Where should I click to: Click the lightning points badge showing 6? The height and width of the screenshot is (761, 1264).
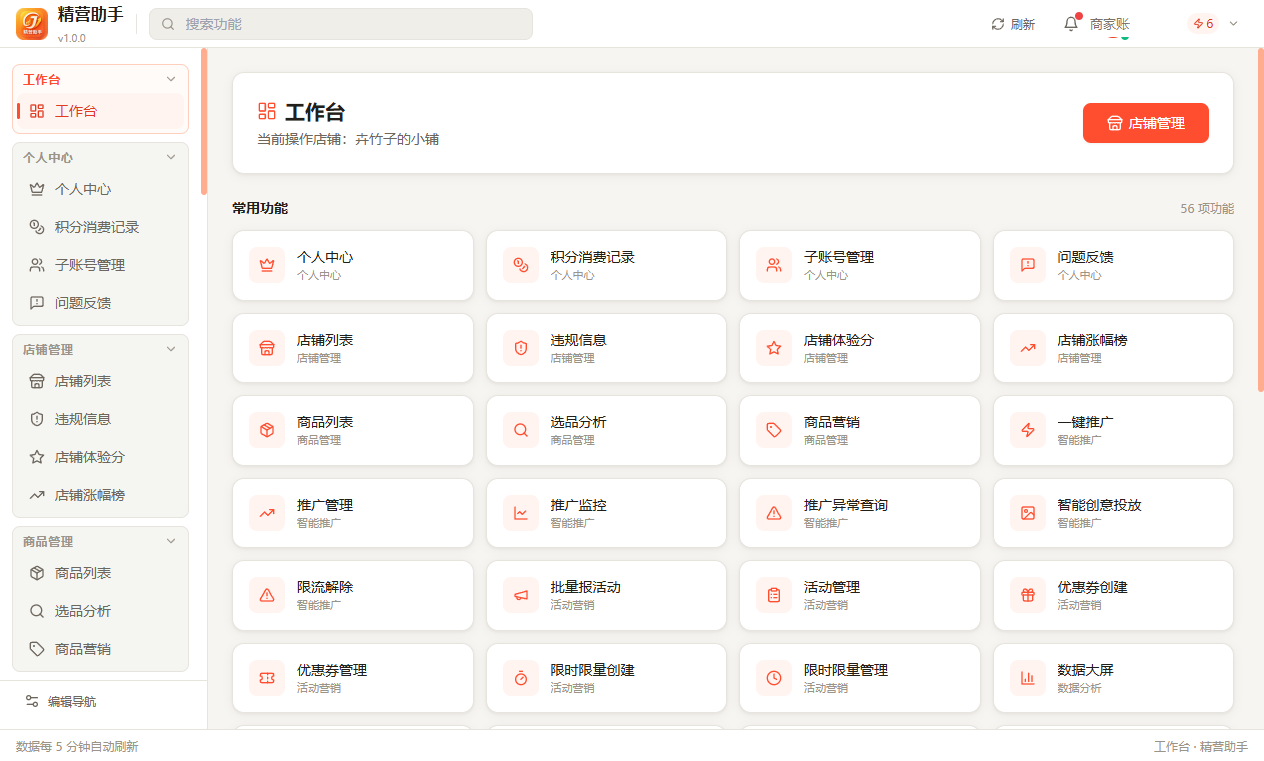click(1203, 24)
